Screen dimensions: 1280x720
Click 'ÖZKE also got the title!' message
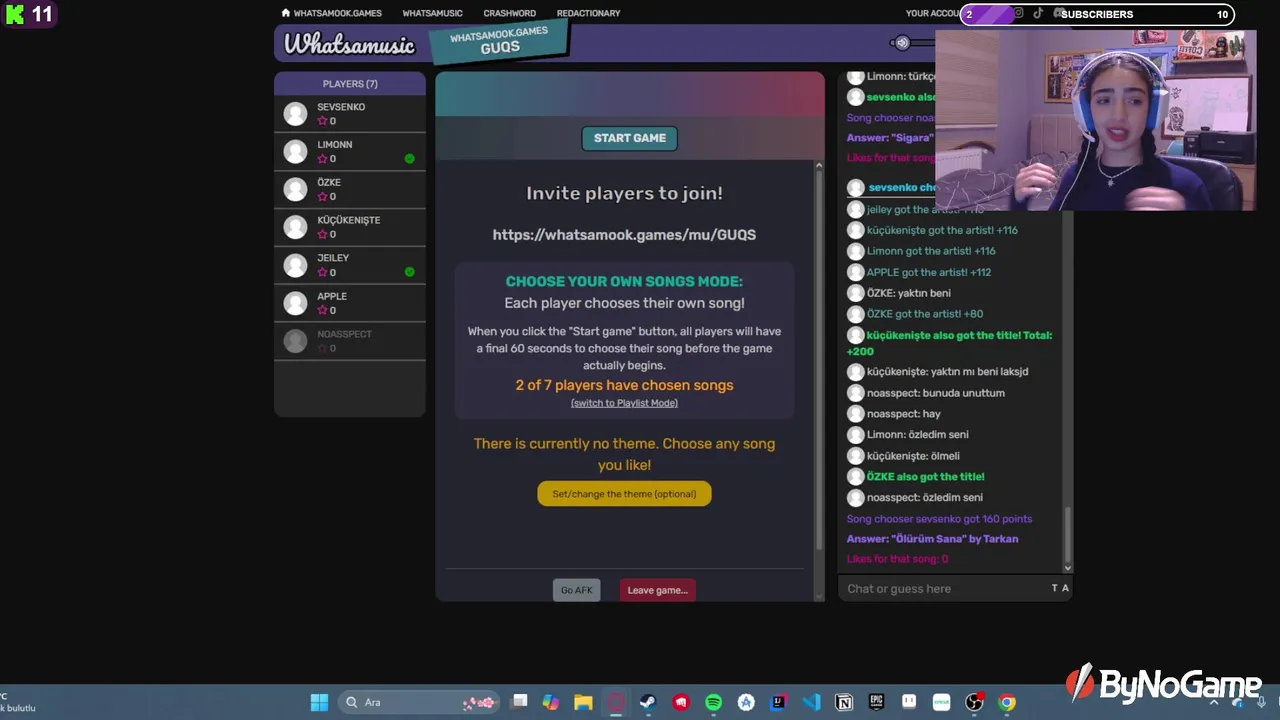coord(926,476)
